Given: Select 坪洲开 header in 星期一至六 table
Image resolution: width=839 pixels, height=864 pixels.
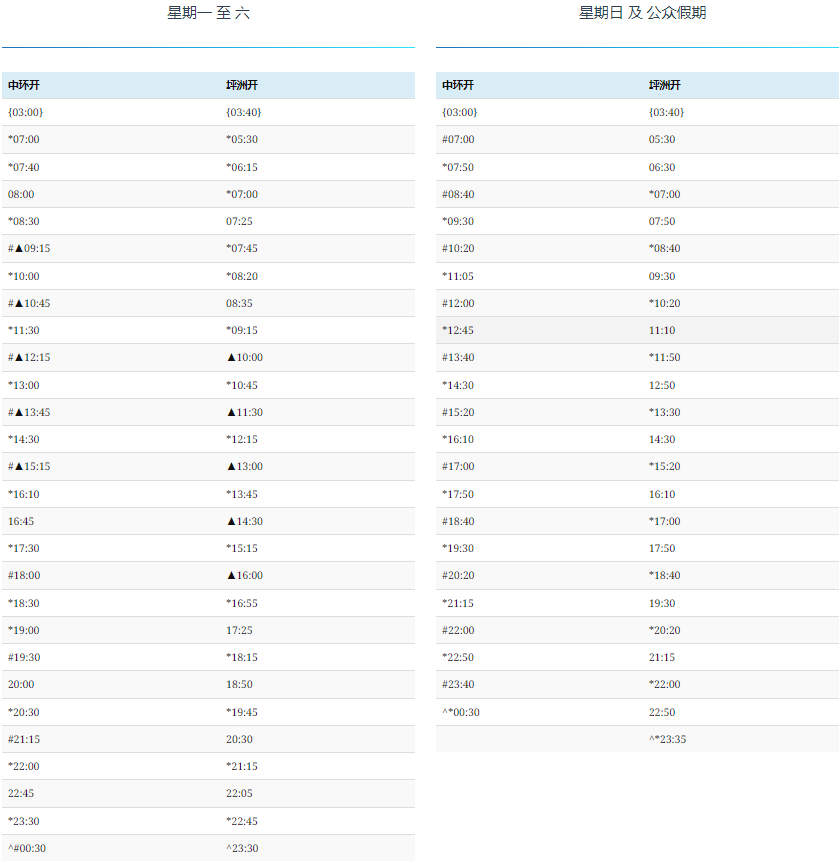Looking at the screenshot, I should click(242, 85).
